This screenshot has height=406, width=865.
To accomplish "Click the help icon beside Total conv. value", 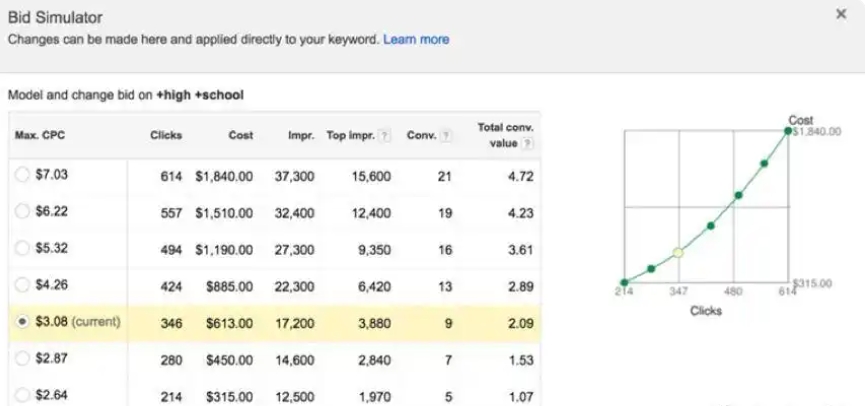I will [x=527, y=143].
